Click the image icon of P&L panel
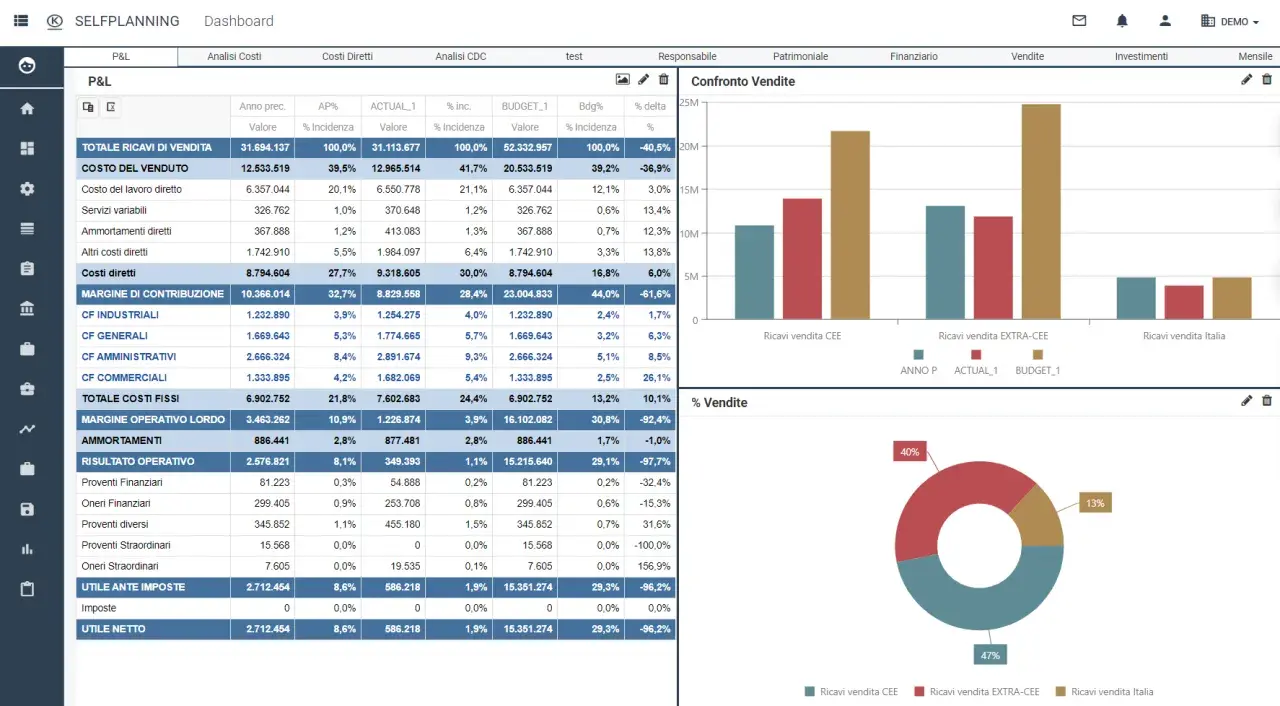Screen dimensions: 1280x706 point(623,80)
